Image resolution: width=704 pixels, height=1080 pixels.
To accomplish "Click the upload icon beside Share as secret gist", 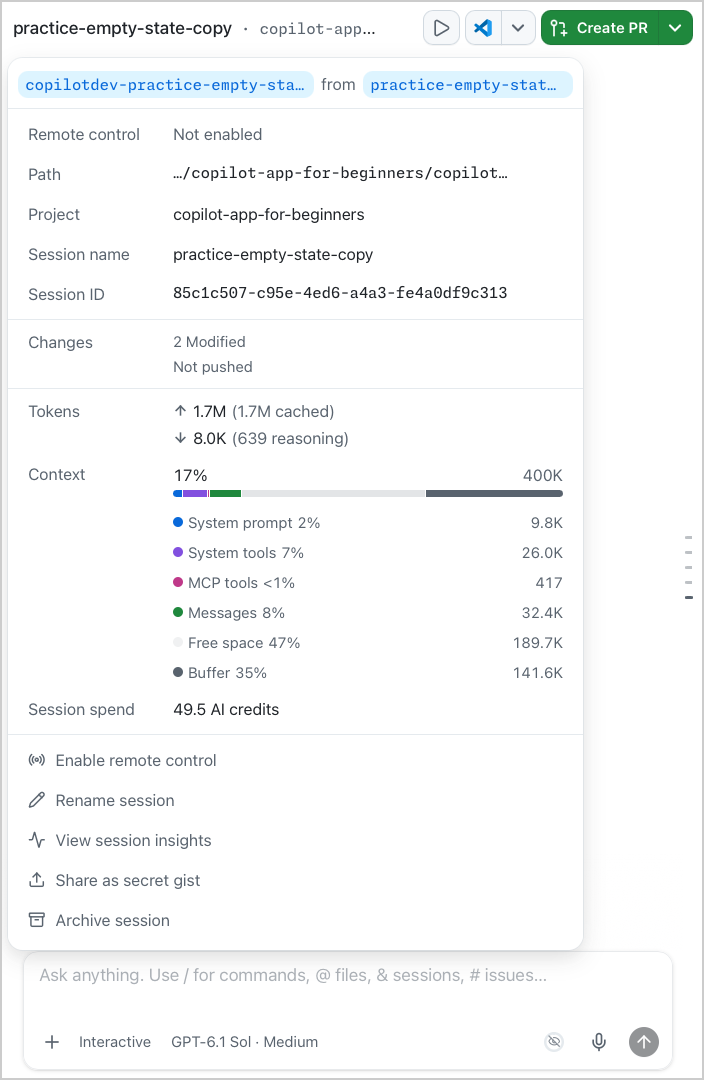I will pyautogui.click(x=37, y=880).
